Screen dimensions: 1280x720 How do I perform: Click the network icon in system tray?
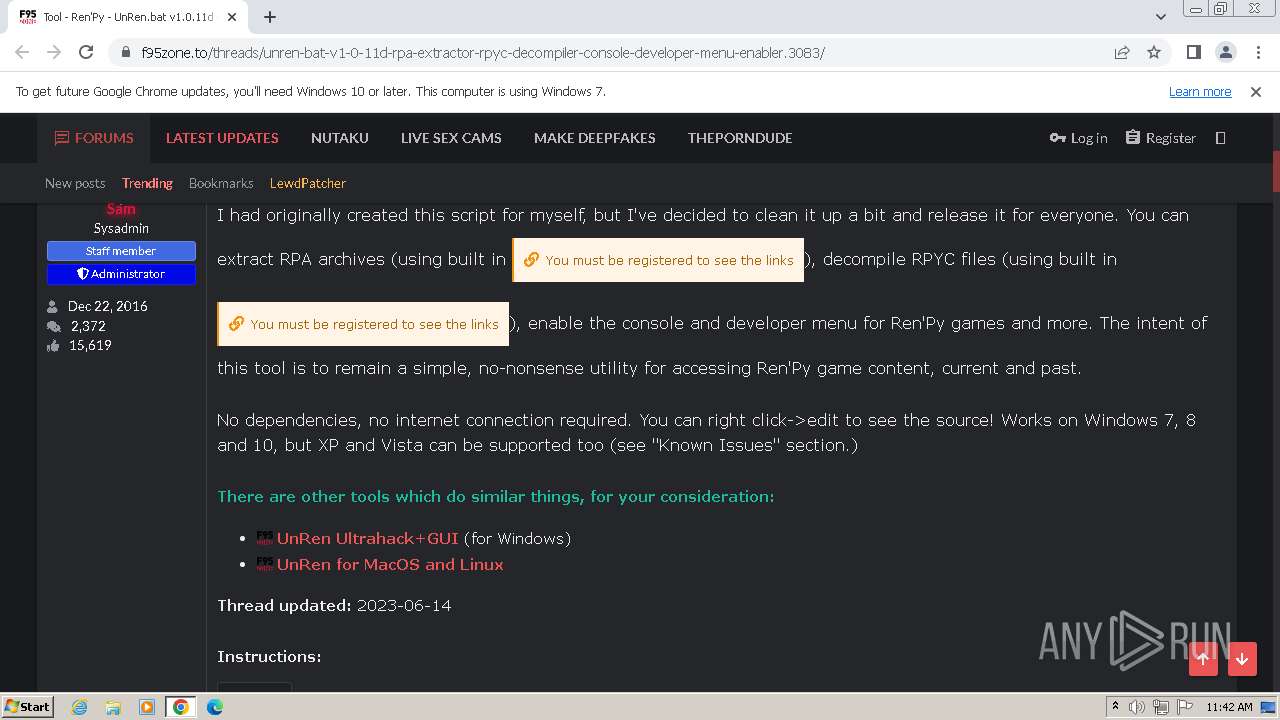coord(1160,707)
